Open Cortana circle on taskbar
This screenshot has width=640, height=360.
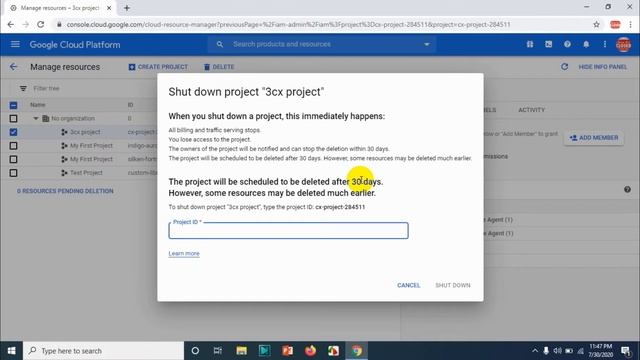[x=195, y=351]
